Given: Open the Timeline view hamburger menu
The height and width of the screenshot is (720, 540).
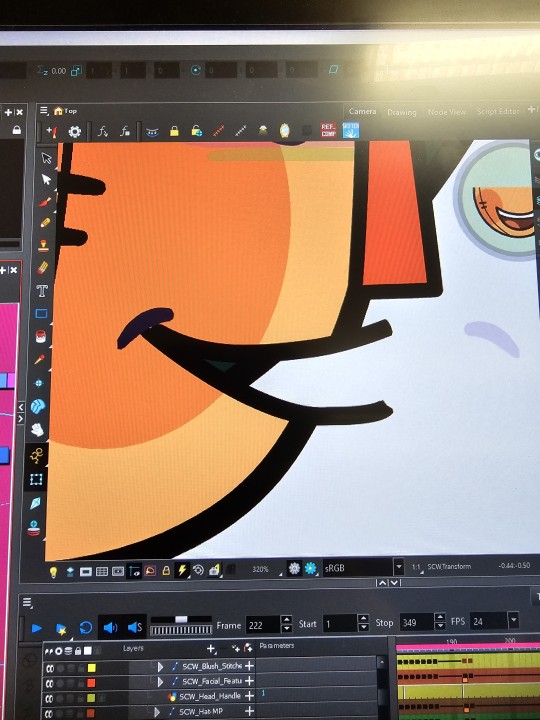Looking at the screenshot, I should pos(27,602).
